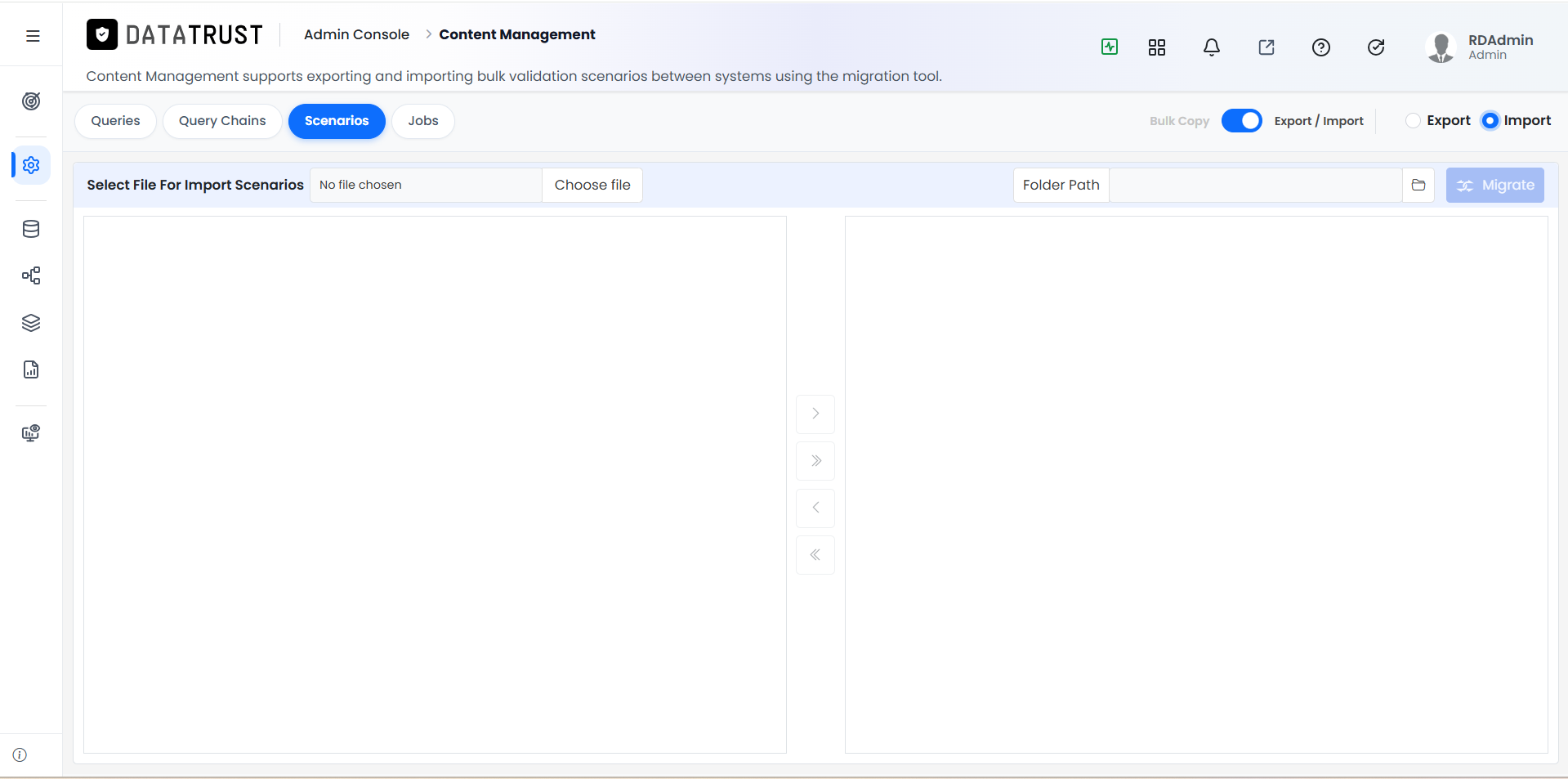Open the apps grid icon
The height and width of the screenshot is (779, 1568).
1157,47
